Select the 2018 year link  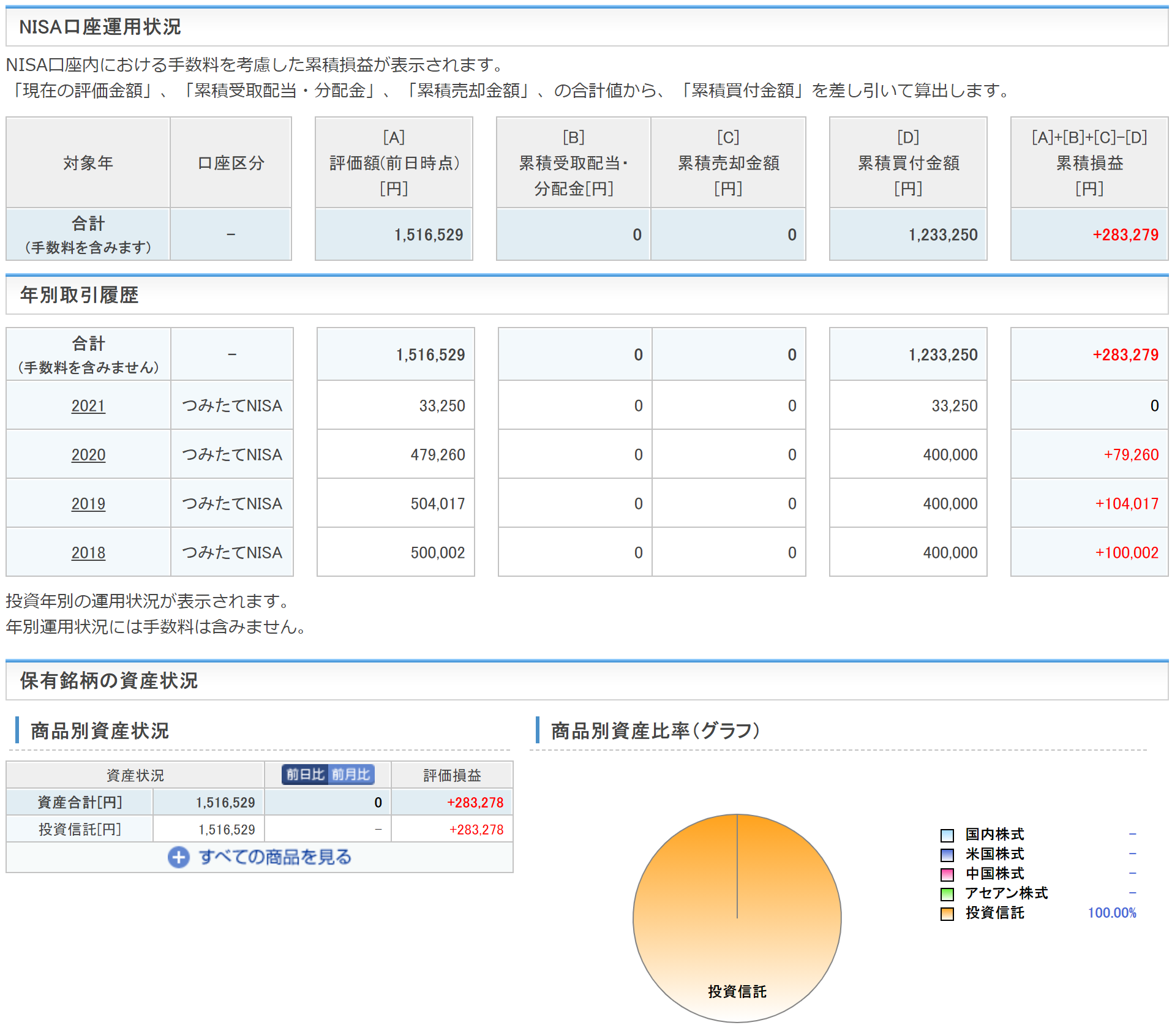[x=88, y=553]
